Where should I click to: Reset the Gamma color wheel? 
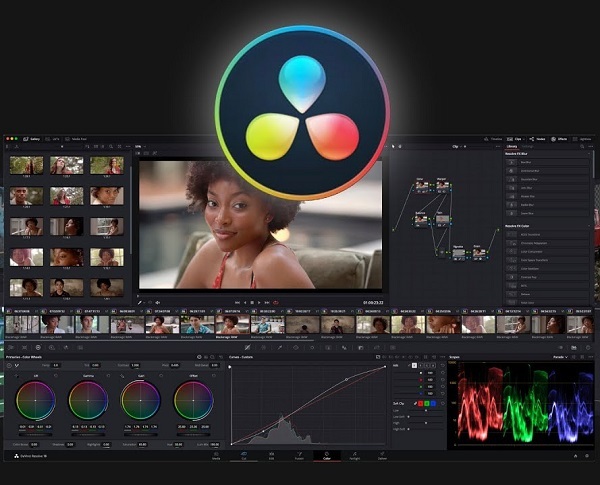pyautogui.click(x=109, y=376)
